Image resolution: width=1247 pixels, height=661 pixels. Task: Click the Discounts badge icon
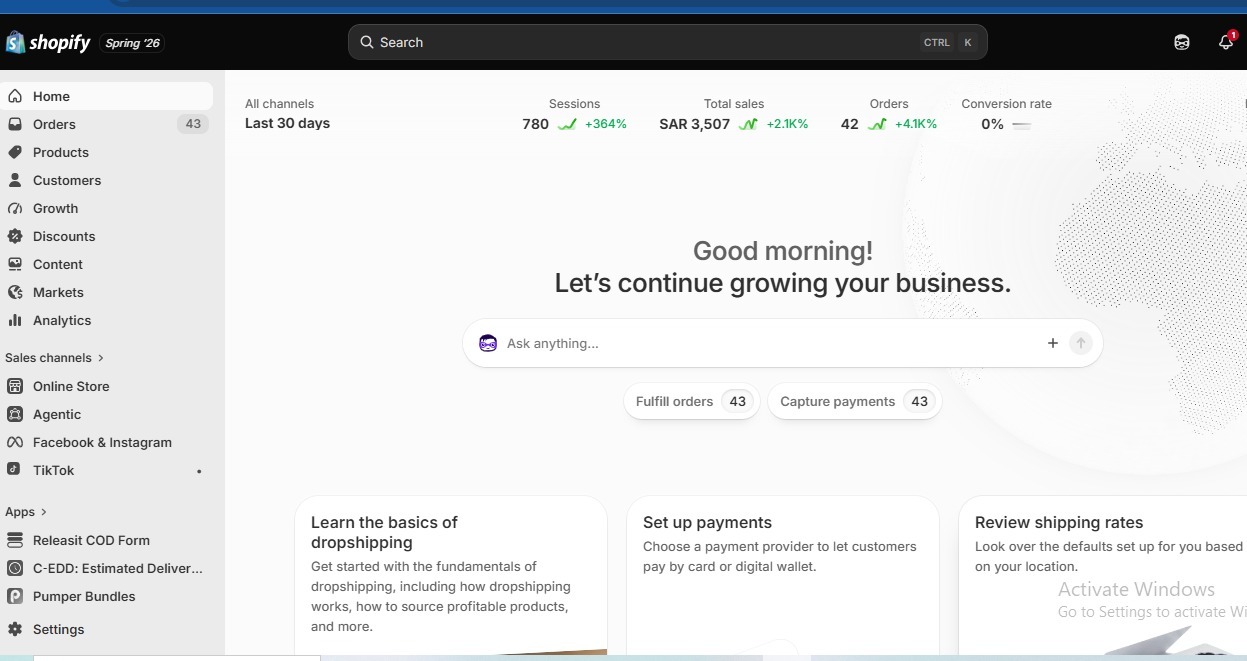15,236
